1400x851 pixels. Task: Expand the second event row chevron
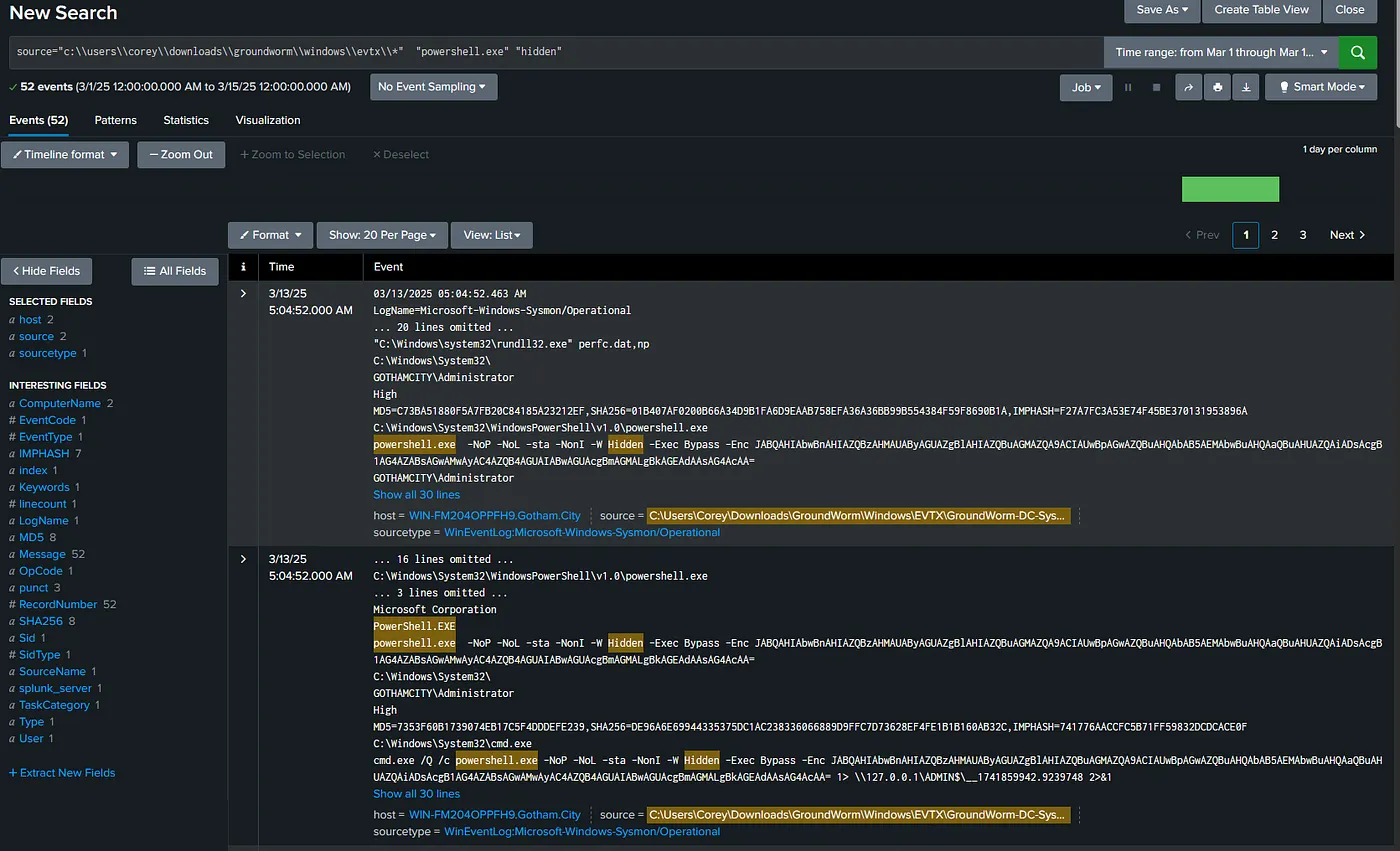(x=243, y=559)
